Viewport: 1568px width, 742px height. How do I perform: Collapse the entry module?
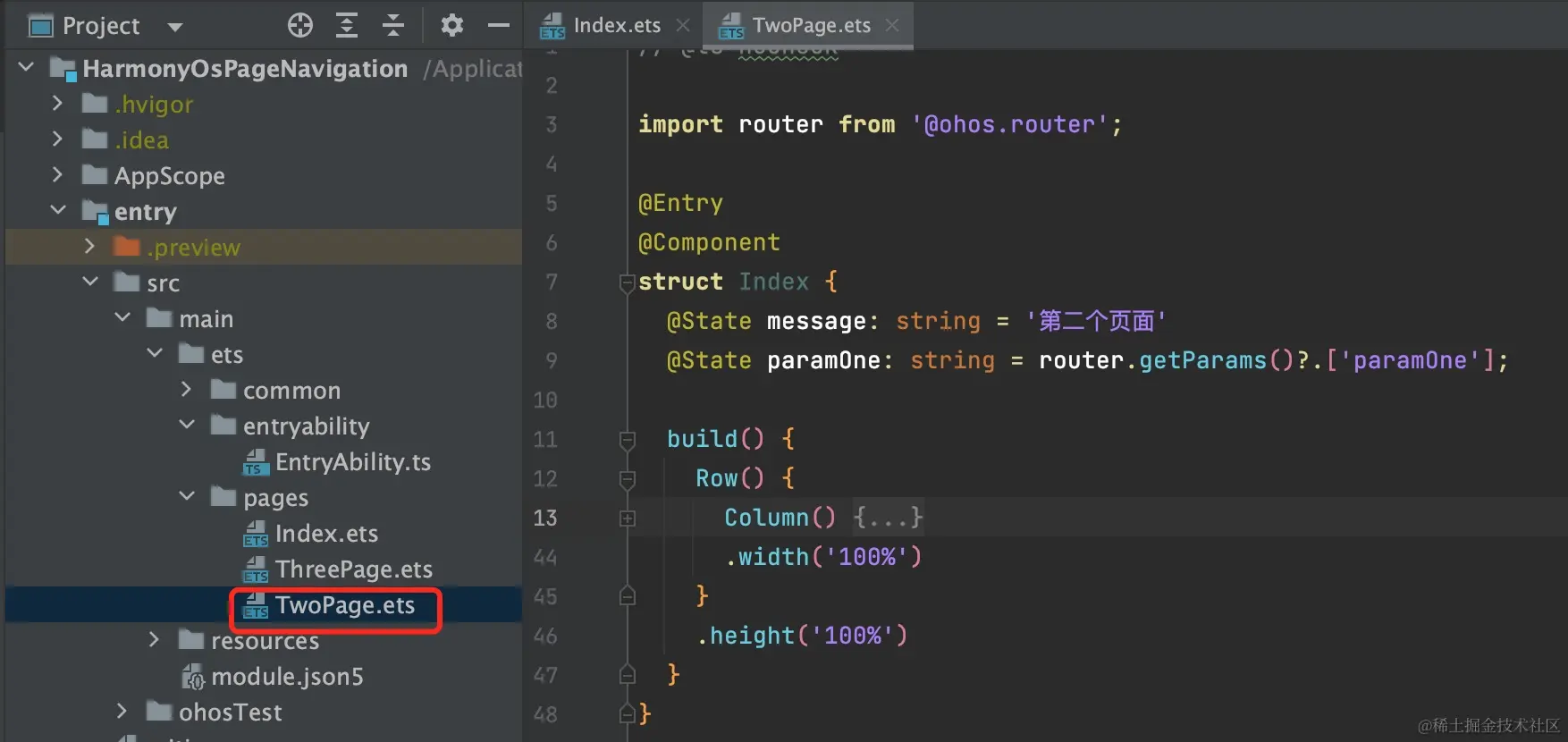58,210
